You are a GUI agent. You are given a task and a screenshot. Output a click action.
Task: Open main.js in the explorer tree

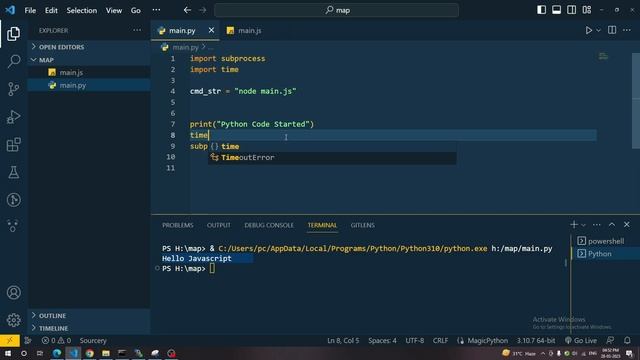point(89,72)
